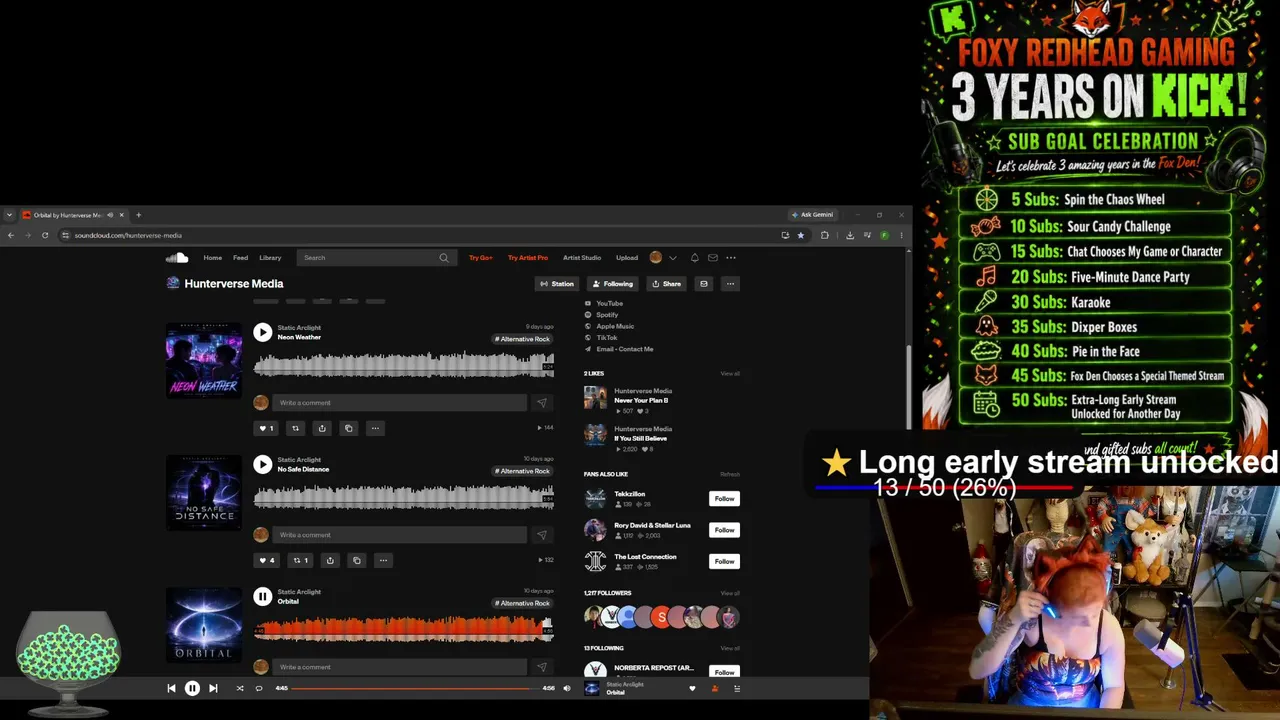Open the messages envelope in header

tap(713, 258)
